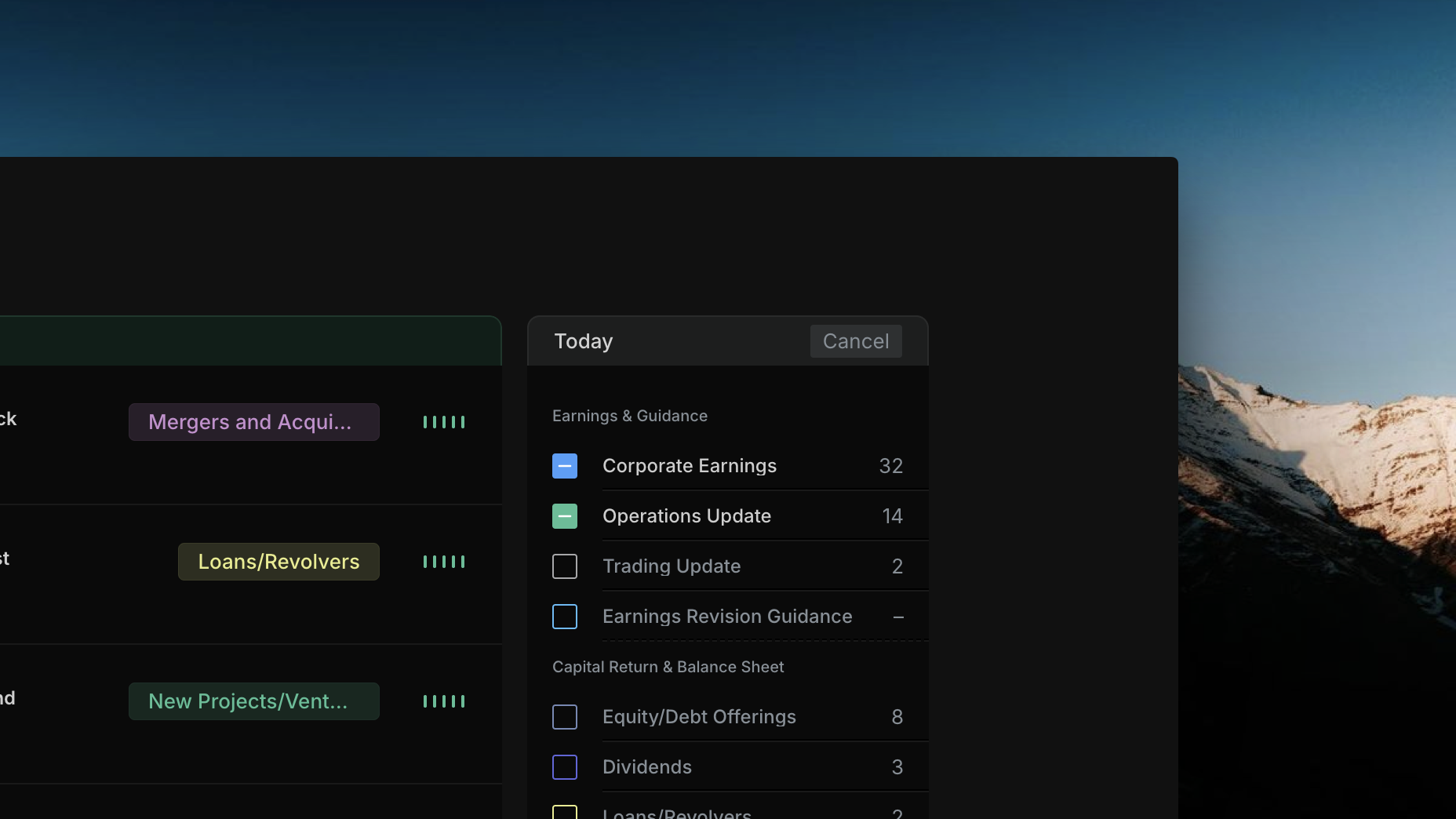1456x819 pixels.
Task: Enable the Trading Update checkbox
Action: click(x=565, y=566)
